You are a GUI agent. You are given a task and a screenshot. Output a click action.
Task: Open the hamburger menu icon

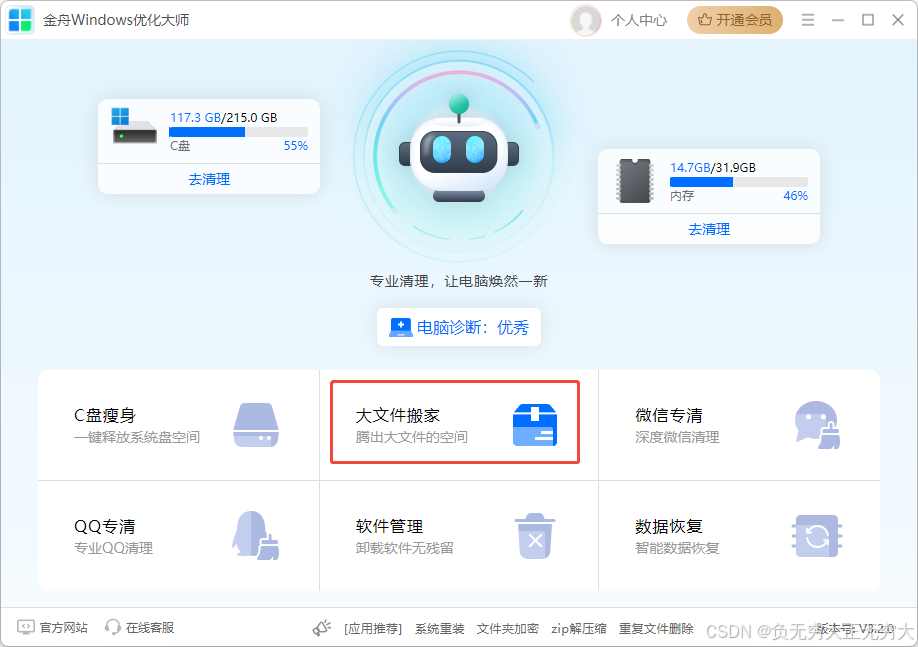808,20
